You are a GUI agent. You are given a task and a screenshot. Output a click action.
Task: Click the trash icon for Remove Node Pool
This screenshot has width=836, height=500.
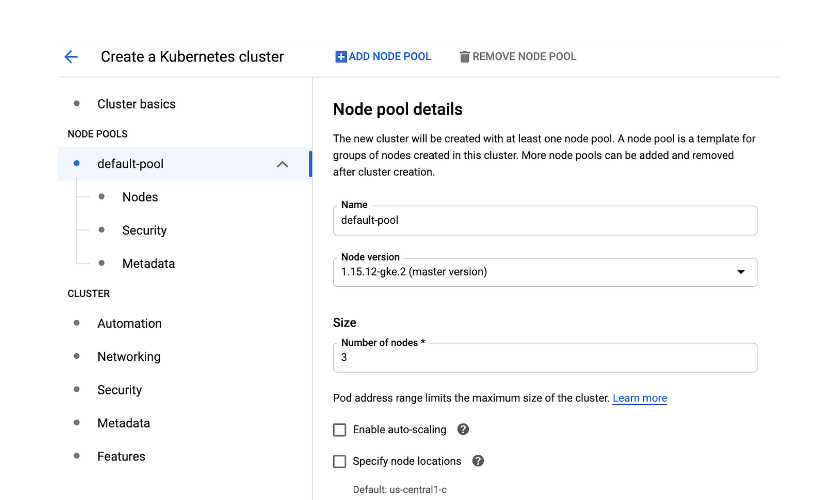(464, 57)
